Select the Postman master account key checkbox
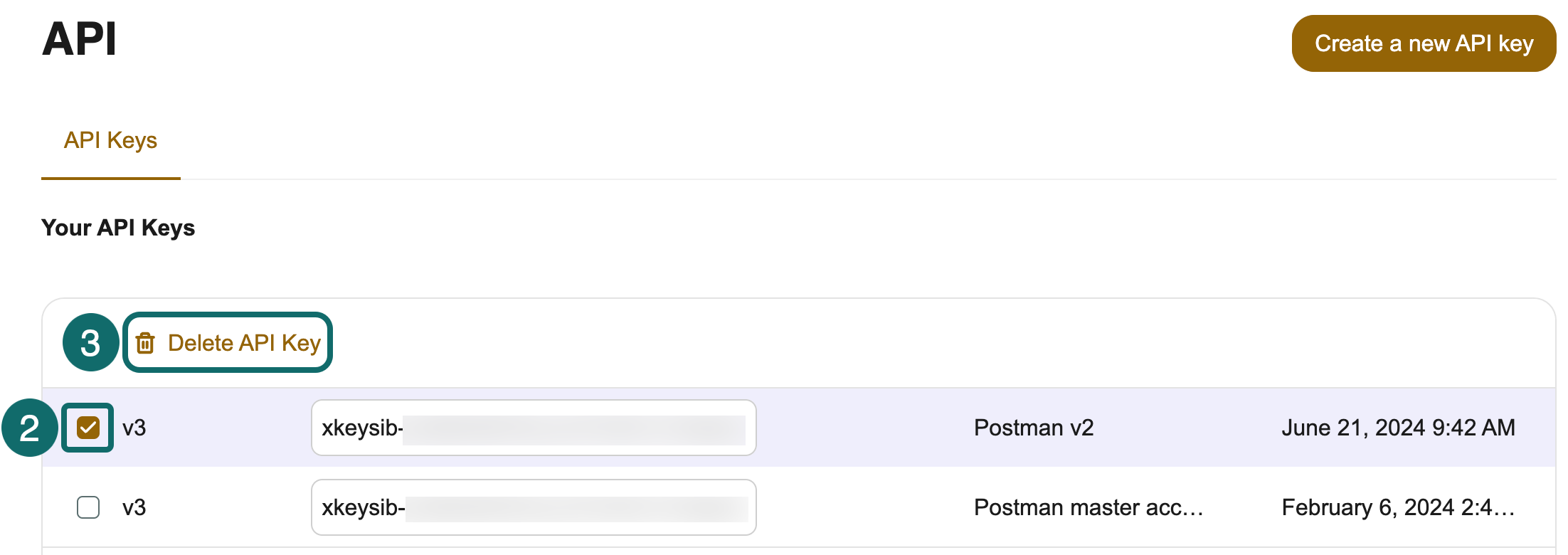 88,507
